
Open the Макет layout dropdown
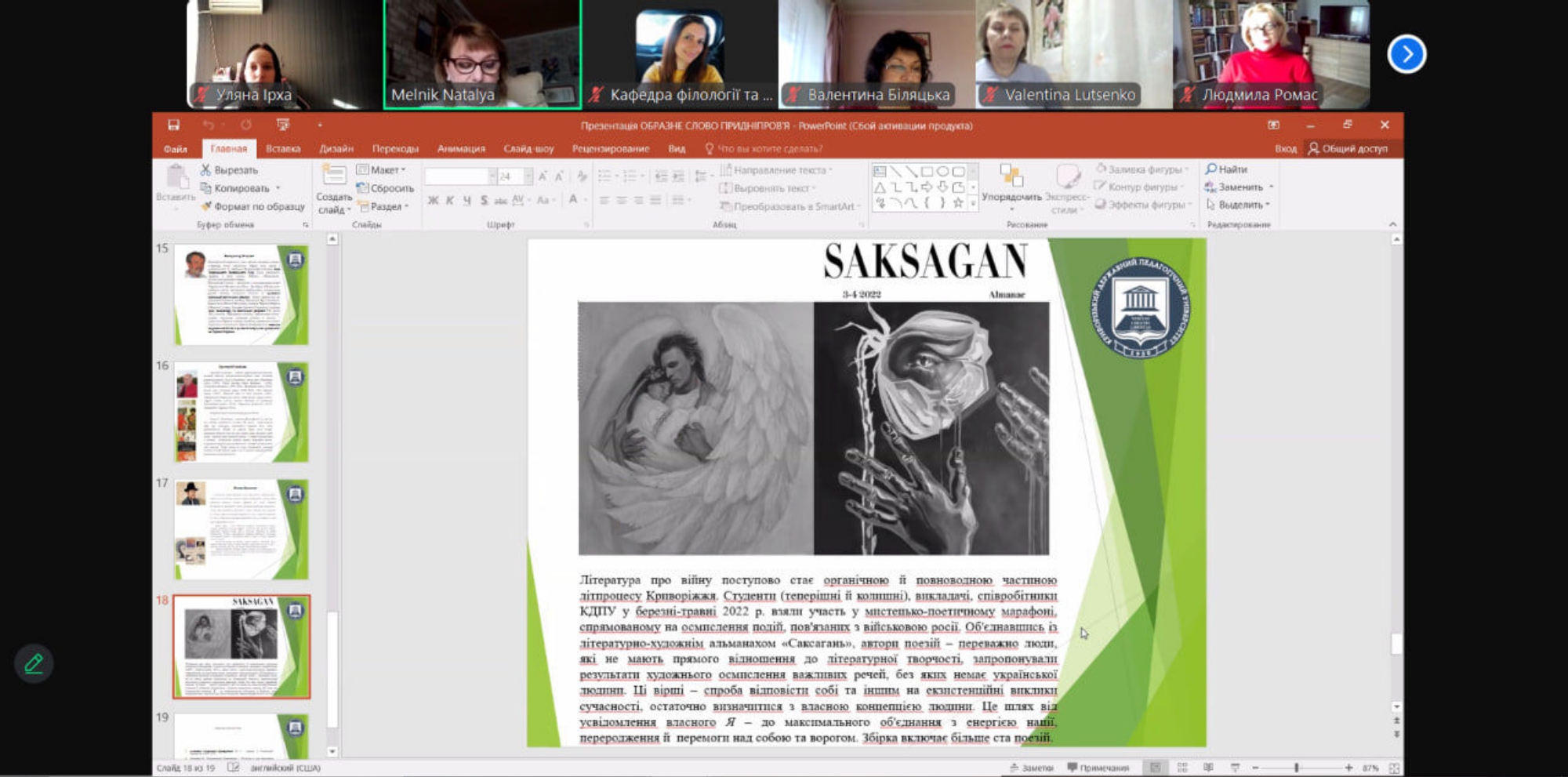pos(381,170)
